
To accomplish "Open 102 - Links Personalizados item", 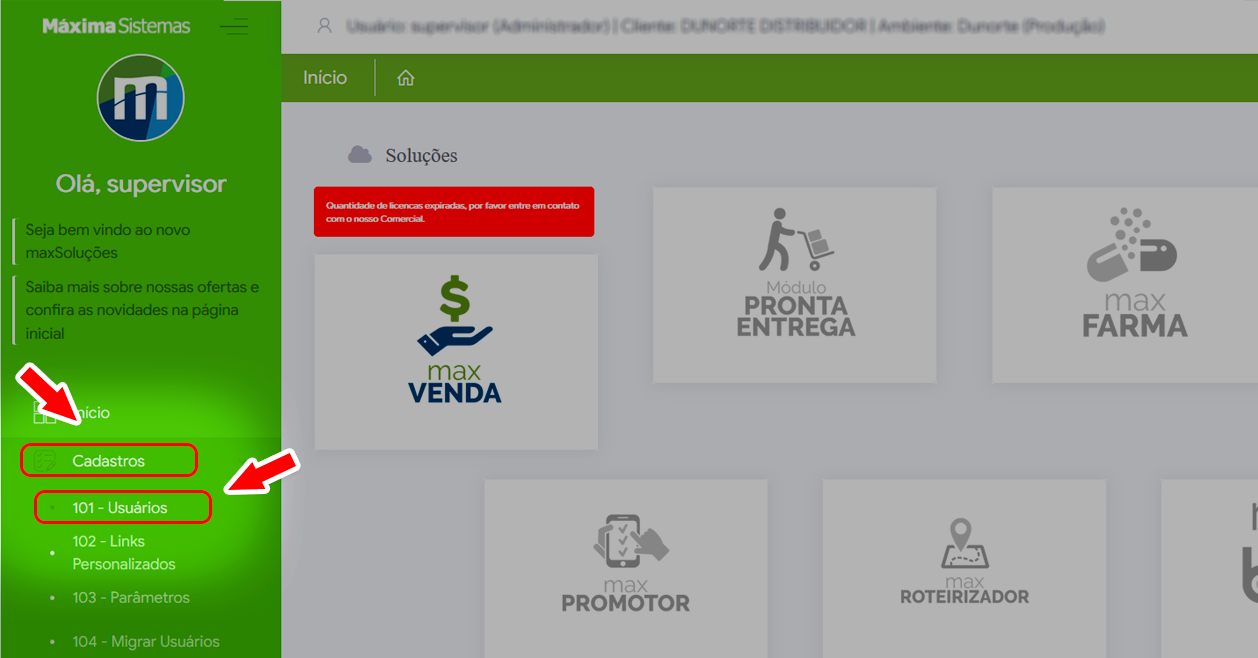I will [124, 553].
